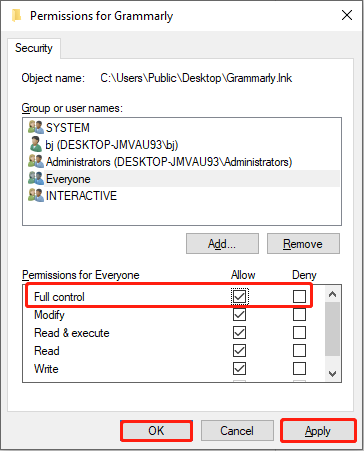
Task: Click the permissions list scroll-down arrow
Action: pyautogui.click(x=332, y=374)
